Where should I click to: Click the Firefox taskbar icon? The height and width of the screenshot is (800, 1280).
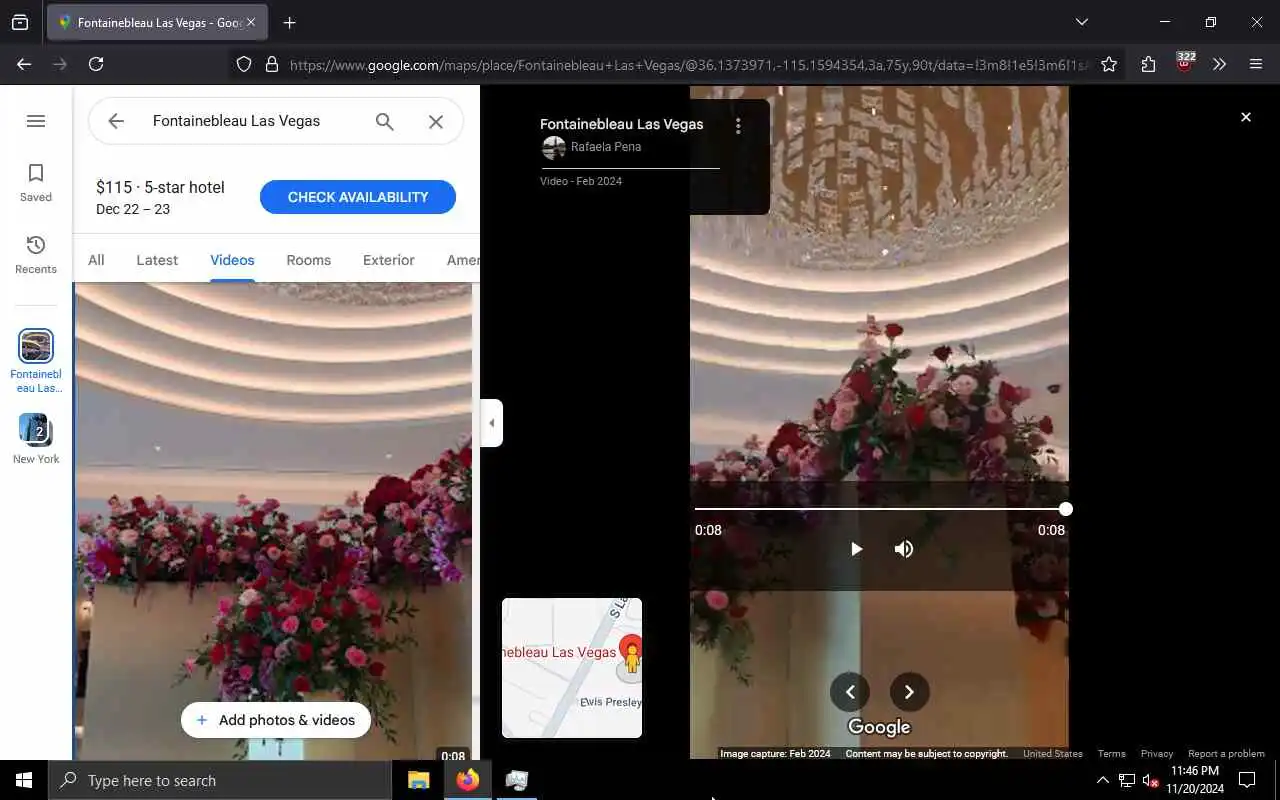point(467,780)
